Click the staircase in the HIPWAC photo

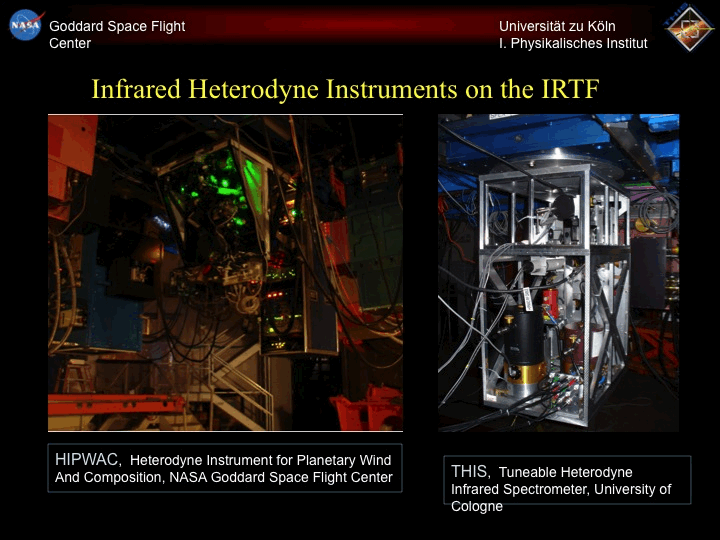point(235,390)
